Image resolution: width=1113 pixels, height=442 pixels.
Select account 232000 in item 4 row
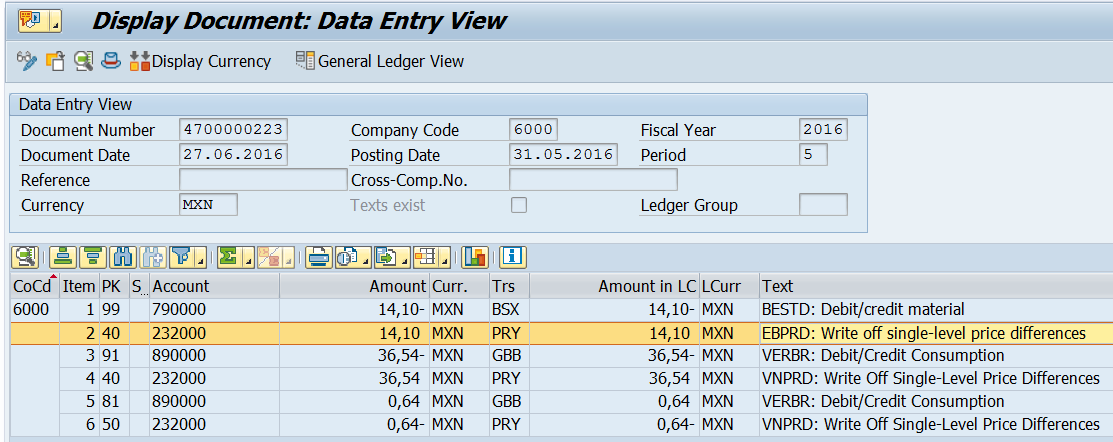coord(214,378)
